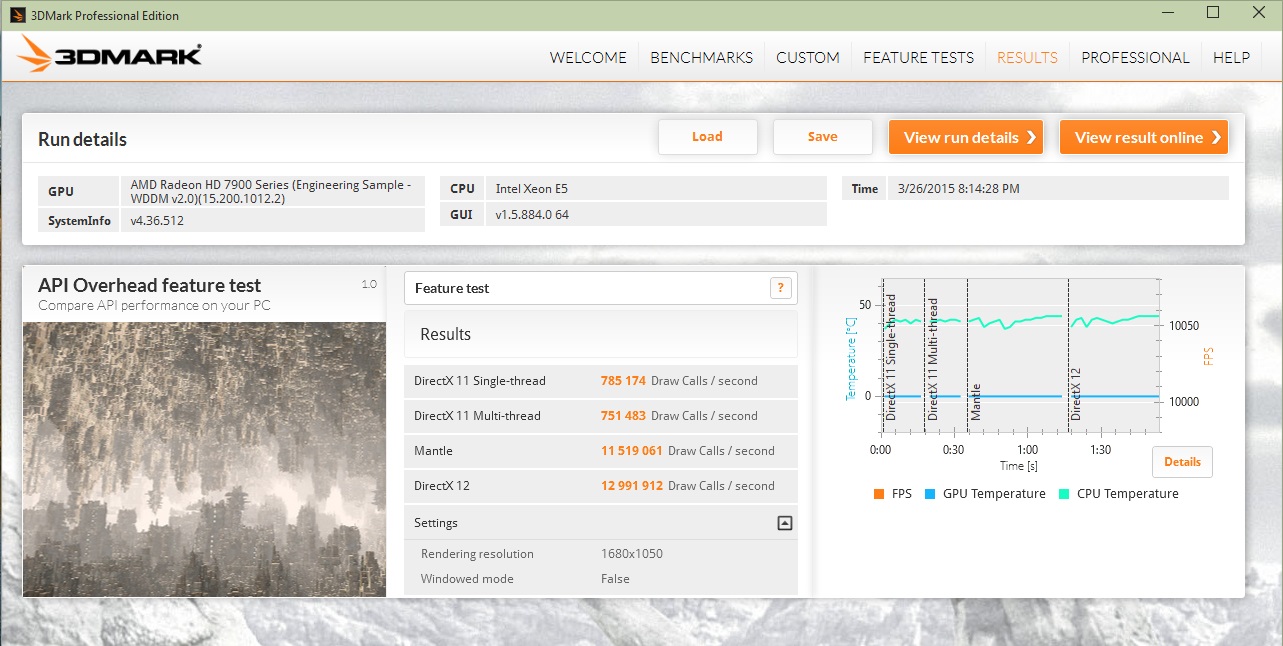Save the run with the Save button
The width and height of the screenshot is (1283, 646).
(822, 137)
